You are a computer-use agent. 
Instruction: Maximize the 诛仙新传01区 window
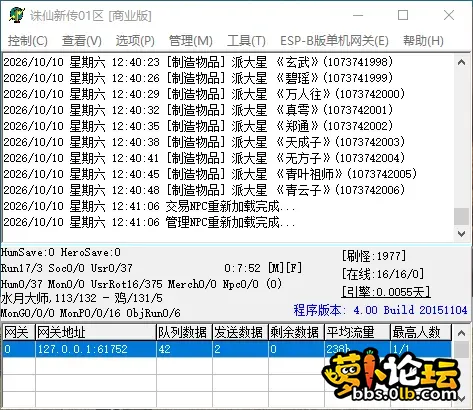[403, 15]
